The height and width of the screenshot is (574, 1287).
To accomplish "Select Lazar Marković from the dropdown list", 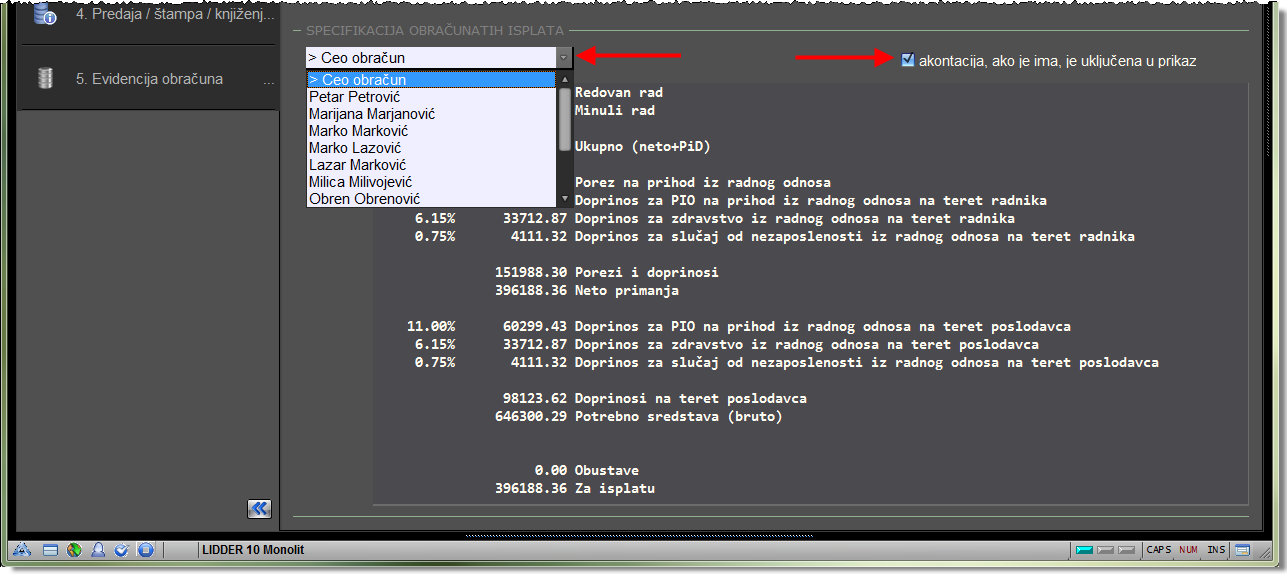I will [x=430, y=165].
